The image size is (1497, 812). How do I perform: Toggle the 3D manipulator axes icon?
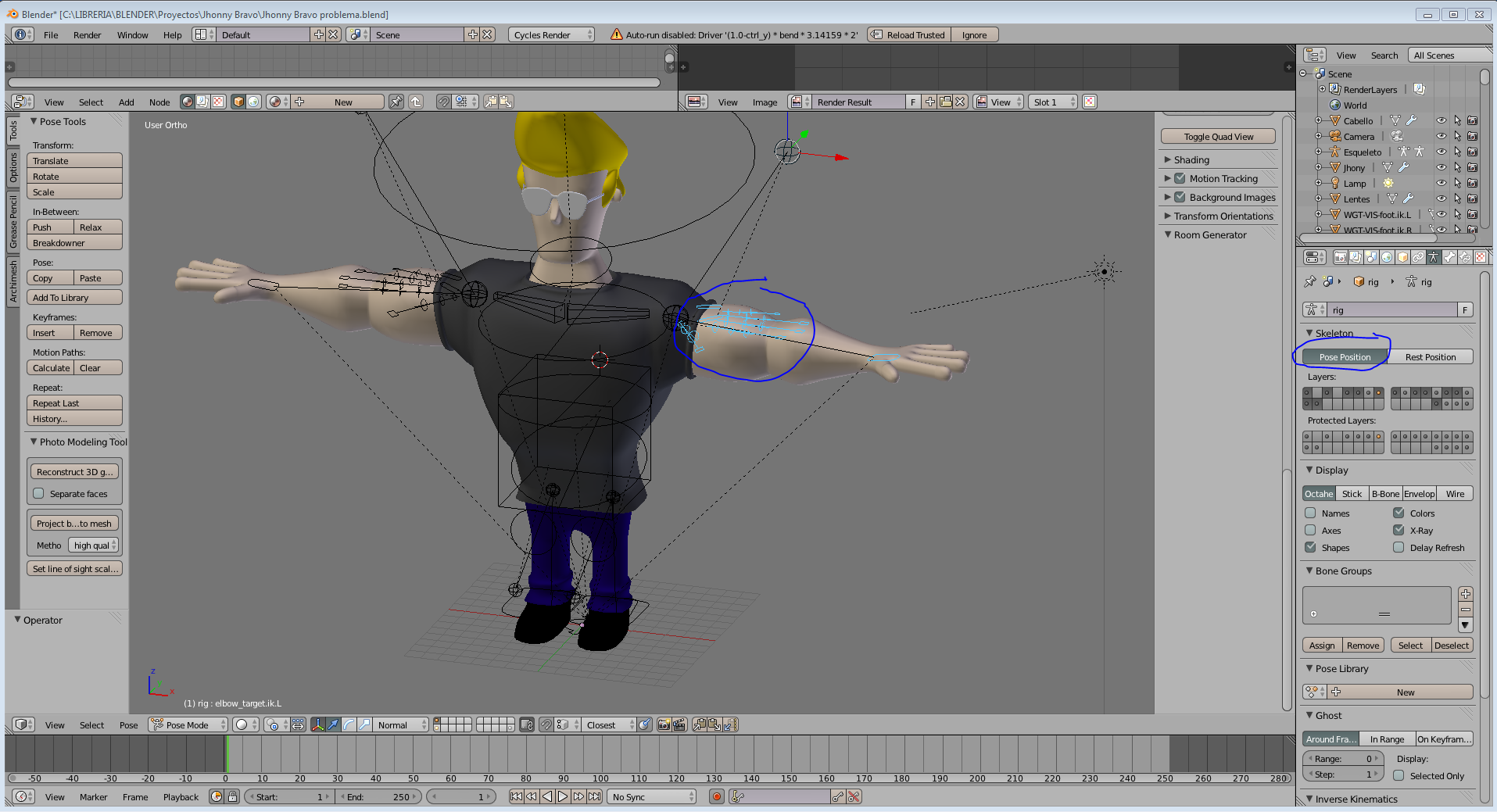pyautogui.click(x=317, y=724)
